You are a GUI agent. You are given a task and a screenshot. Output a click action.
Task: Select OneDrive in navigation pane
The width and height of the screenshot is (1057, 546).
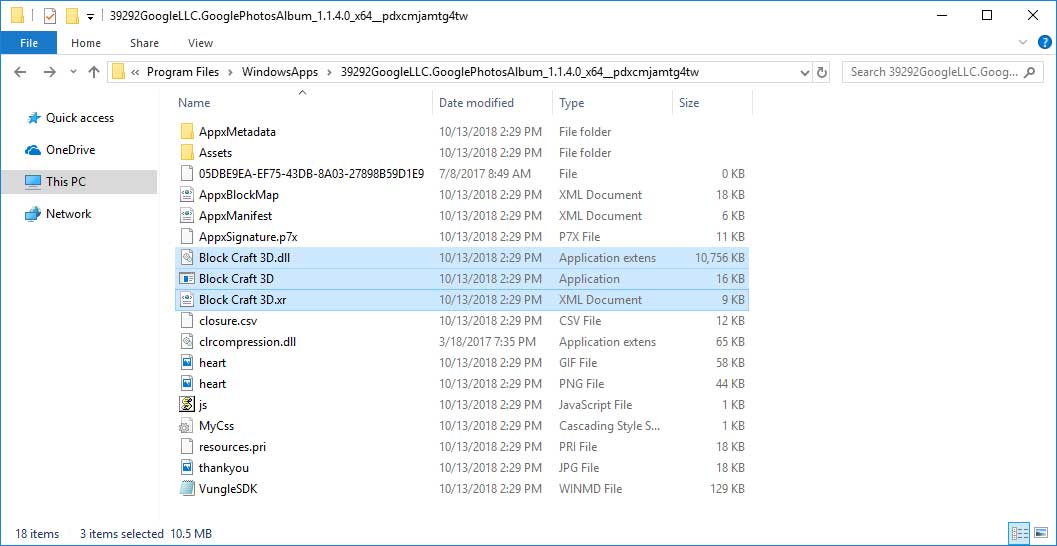point(70,150)
